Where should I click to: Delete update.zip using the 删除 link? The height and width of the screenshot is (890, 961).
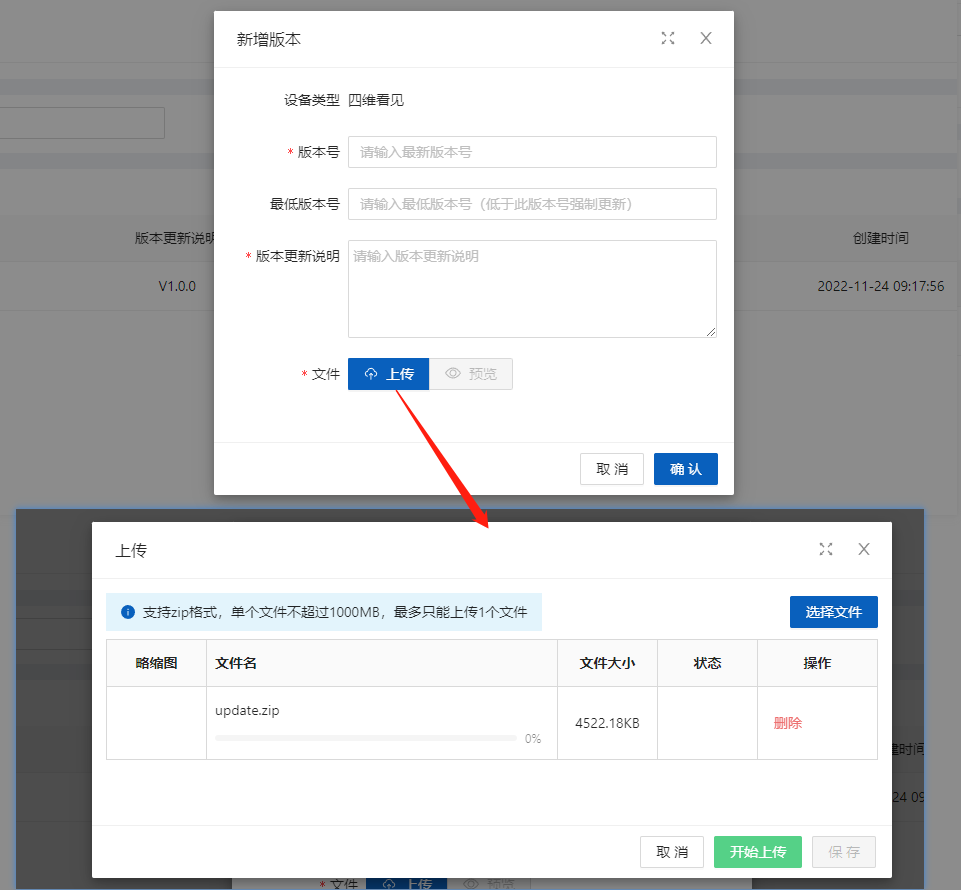(x=787, y=723)
